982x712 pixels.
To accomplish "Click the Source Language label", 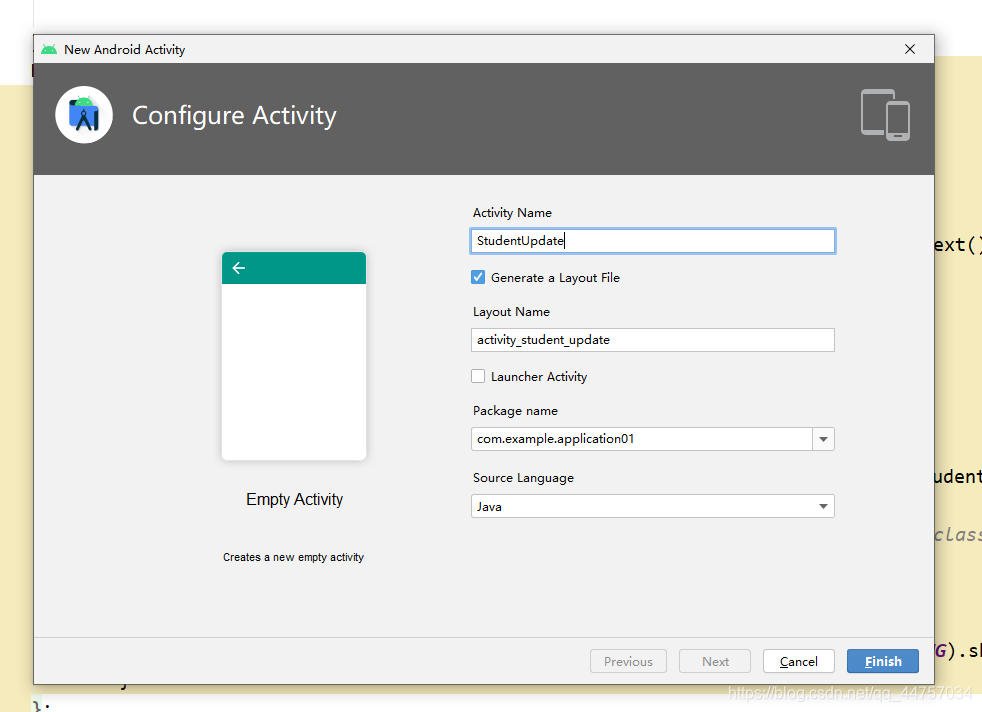I will 524,478.
